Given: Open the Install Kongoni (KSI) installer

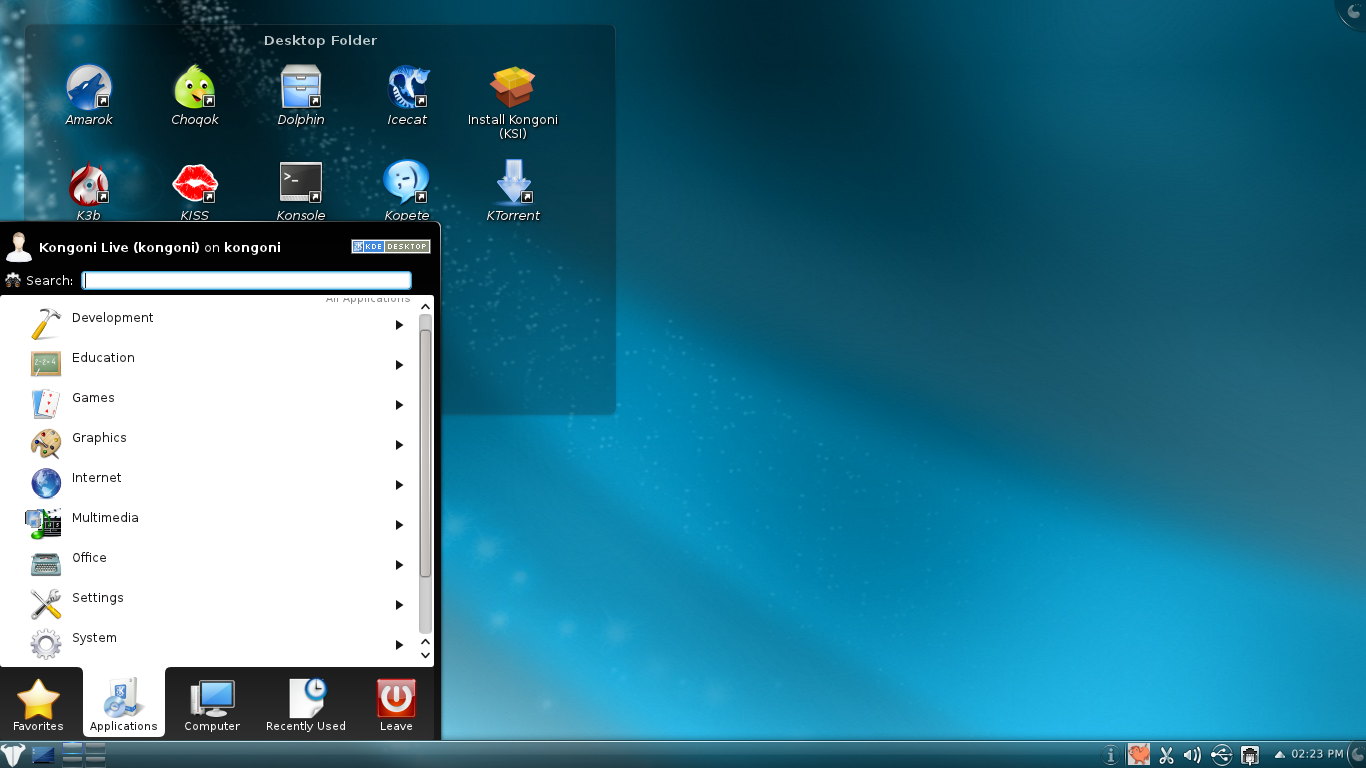Looking at the screenshot, I should click(511, 85).
